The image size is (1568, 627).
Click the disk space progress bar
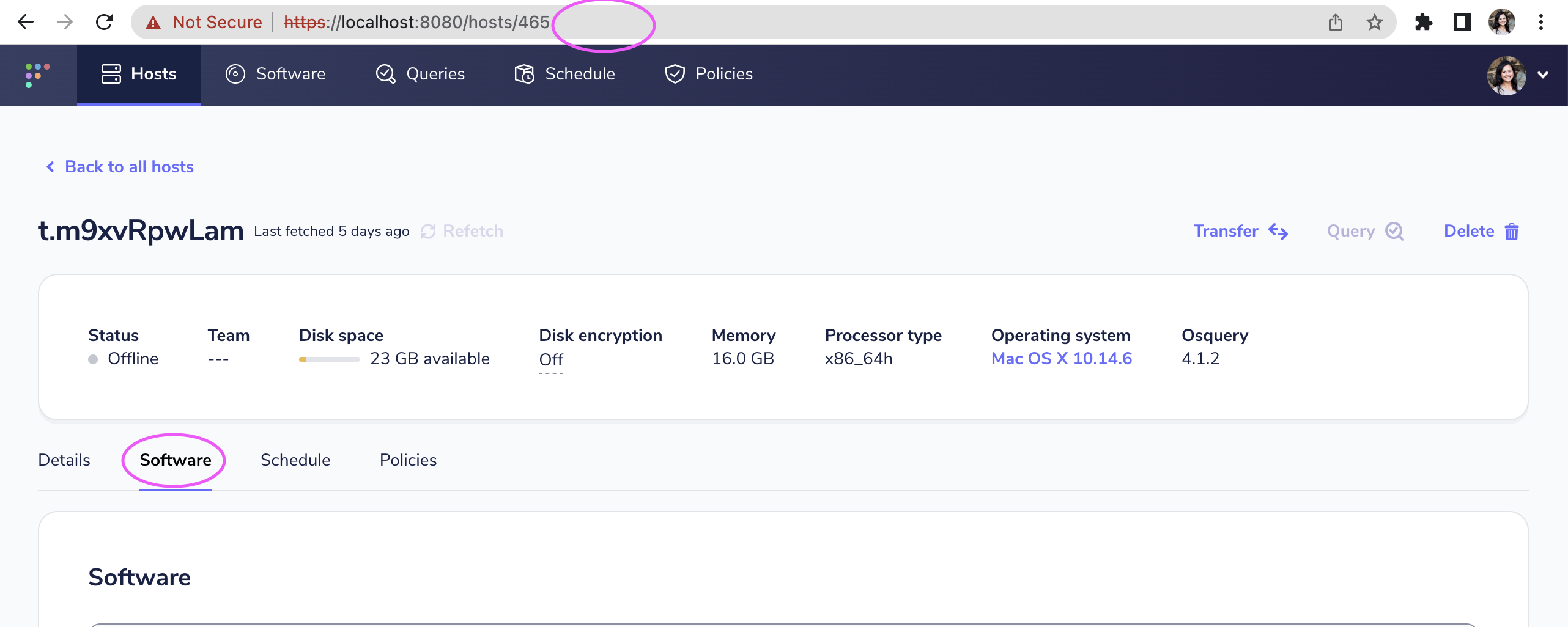[x=329, y=359]
